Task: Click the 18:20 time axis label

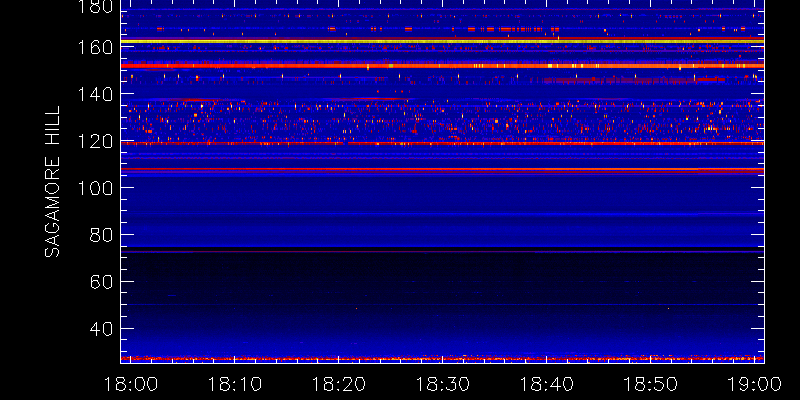Action: click(338, 384)
